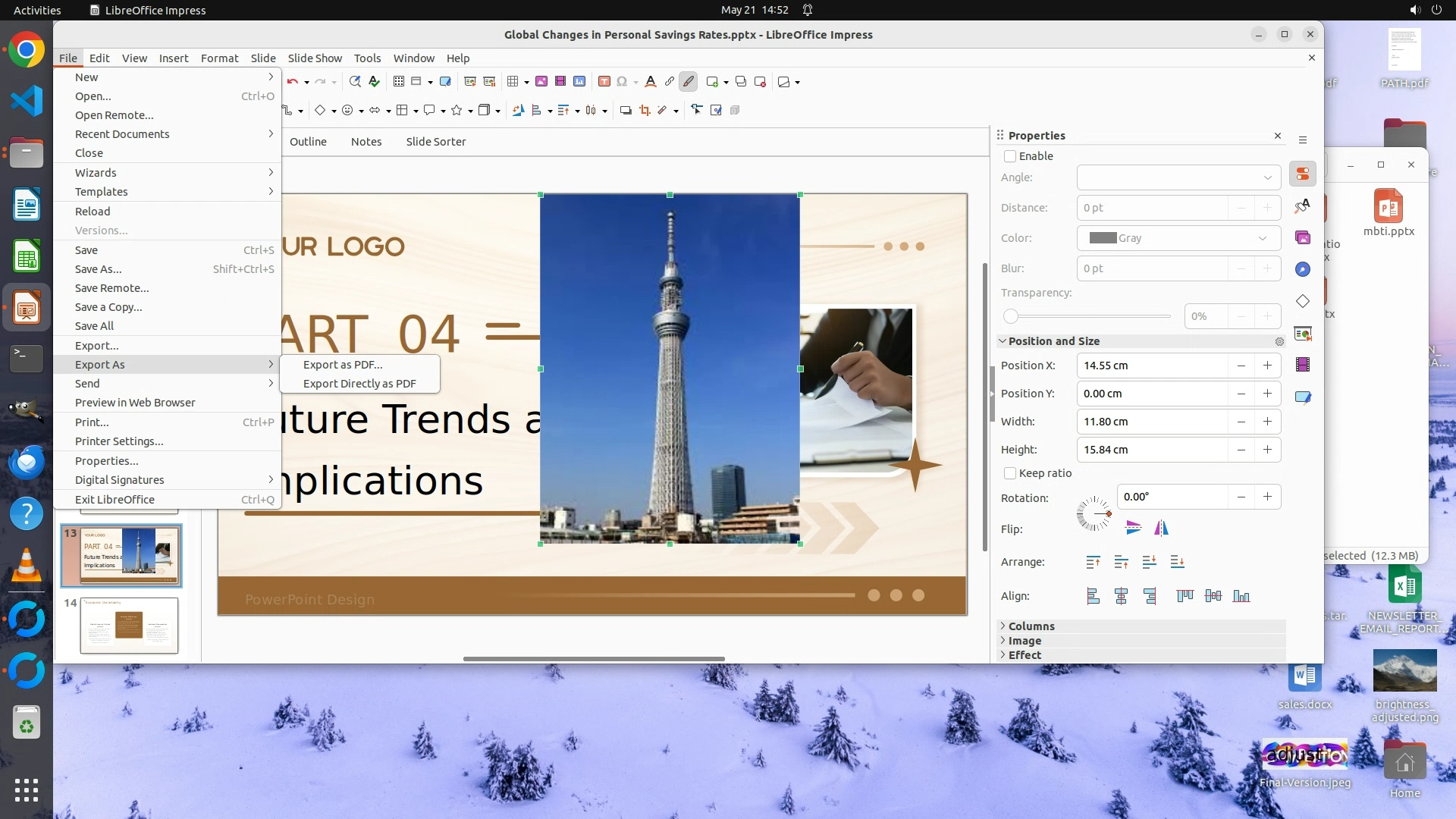Viewport: 1456px width, 819px height.
Task: Switch to the Slide Sorter tab
Action: [x=435, y=142]
